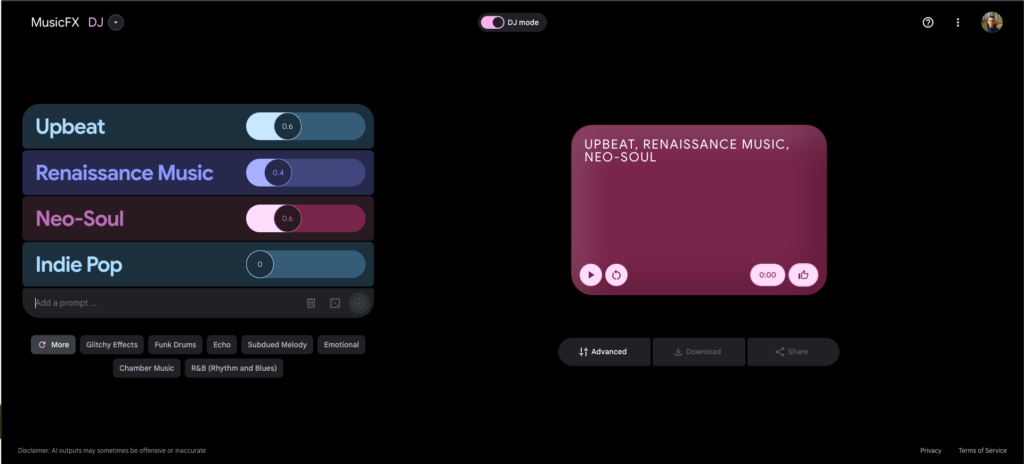Screen dimensions: 1024x464
Task: Open the Terms of Service link
Action: [982, 450]
